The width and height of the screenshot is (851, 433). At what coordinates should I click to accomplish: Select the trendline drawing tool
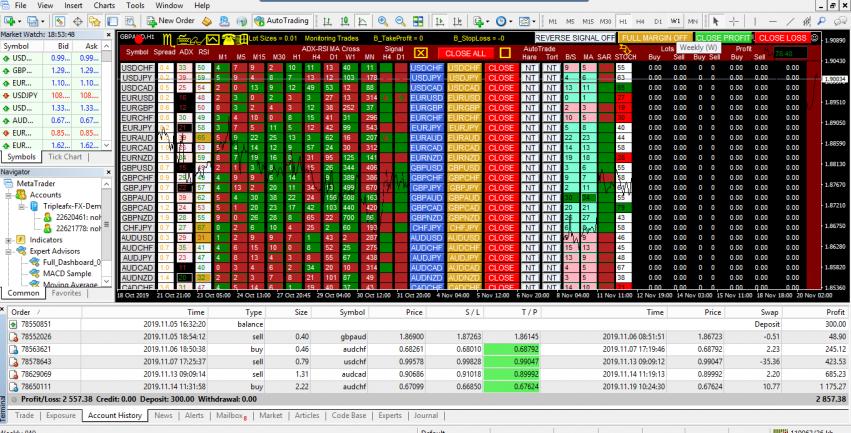point(790,22)
